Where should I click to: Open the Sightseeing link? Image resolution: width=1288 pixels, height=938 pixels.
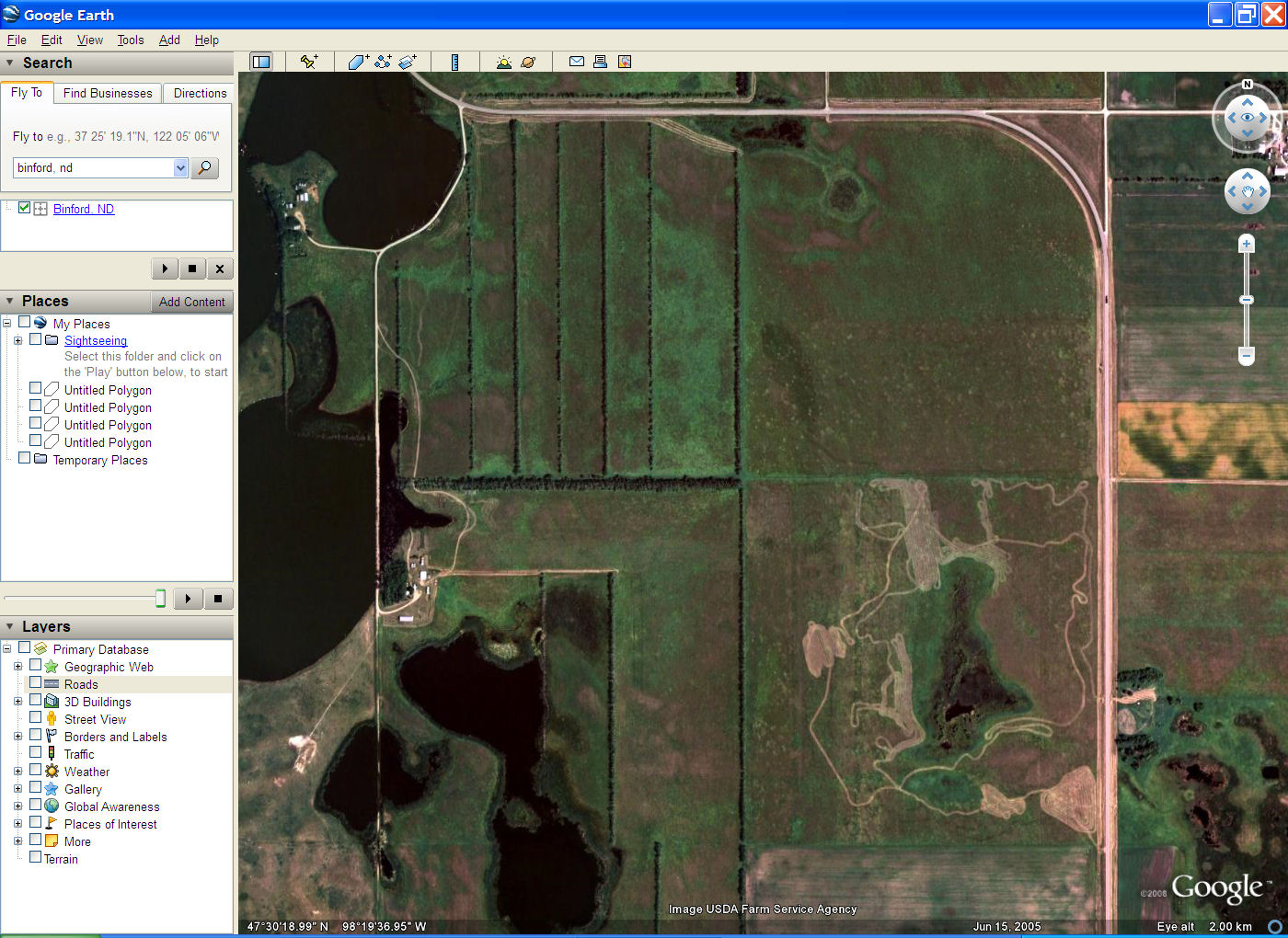(96, 340)
